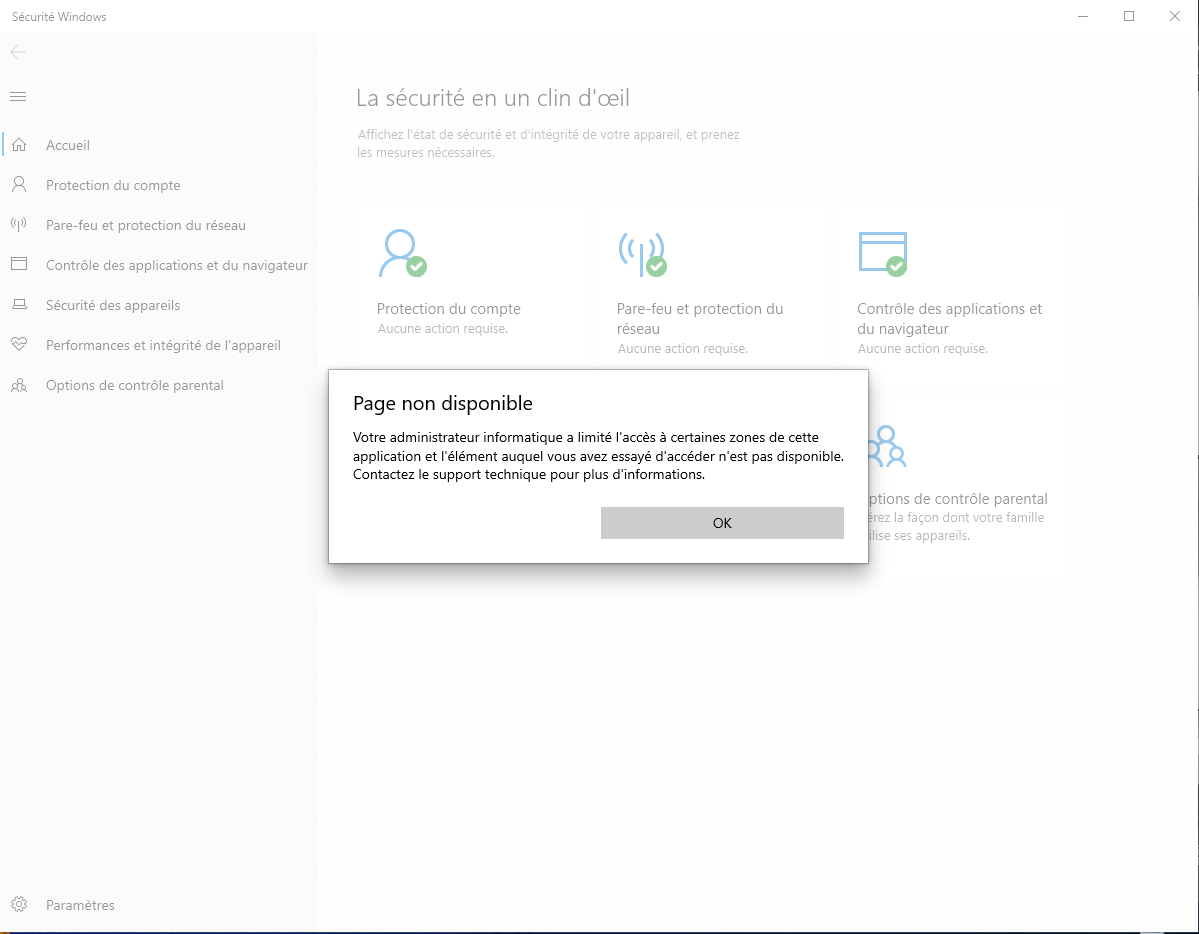Open Contrôle des applications et du navigateur in the sidebar
Viewport: 1199px width, 934px height.
tap(159, 265)
